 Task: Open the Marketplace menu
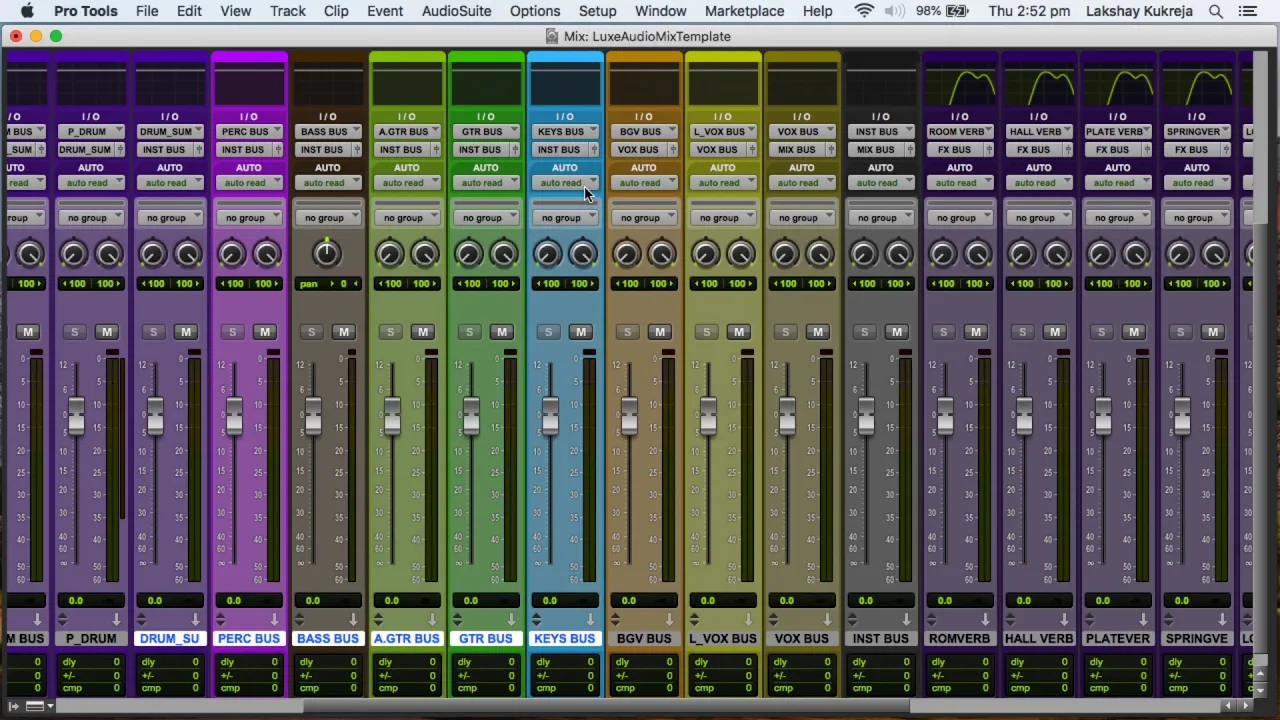coord(744,11)
